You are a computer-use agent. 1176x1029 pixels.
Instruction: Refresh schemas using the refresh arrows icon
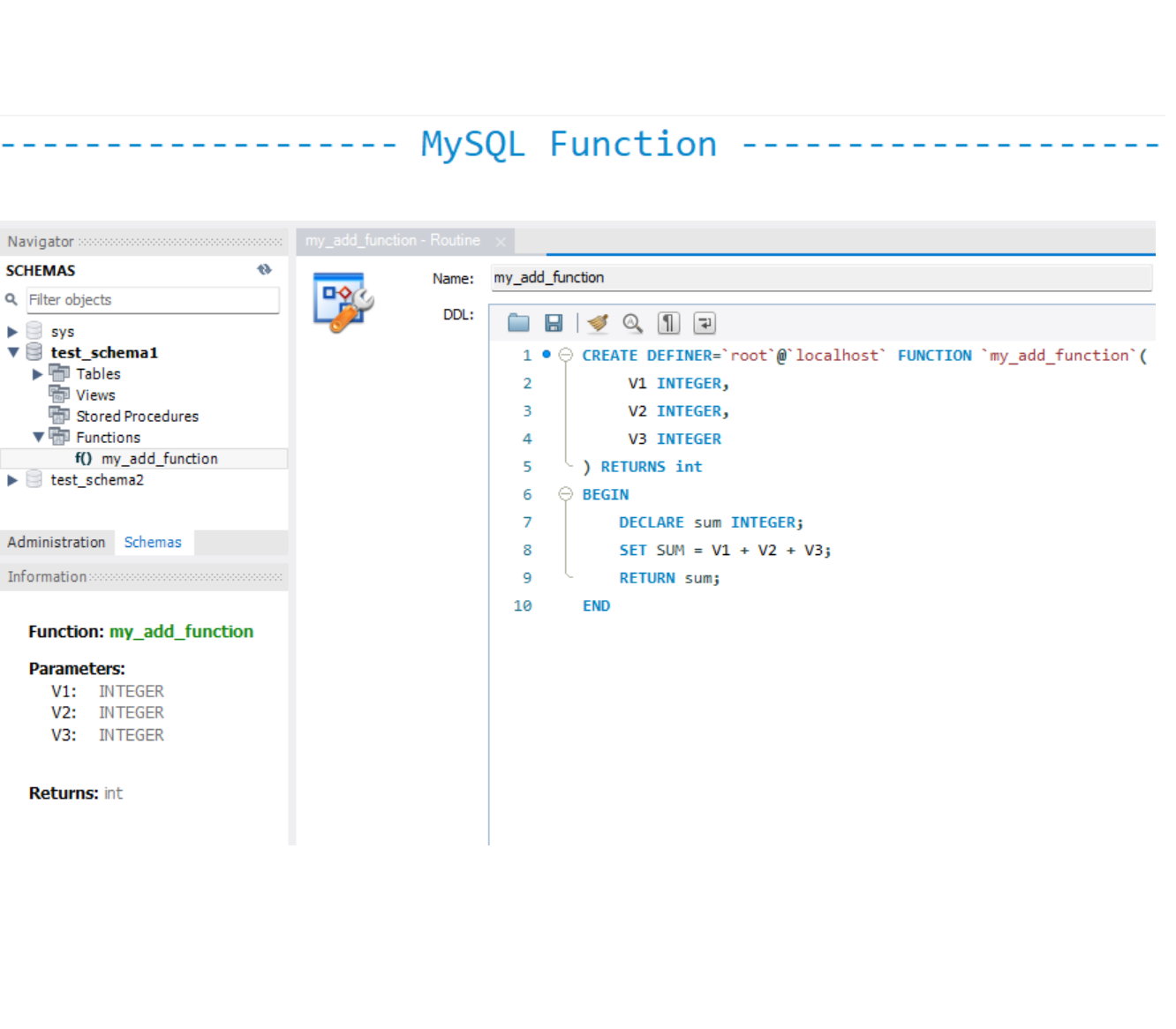[264, 270]
